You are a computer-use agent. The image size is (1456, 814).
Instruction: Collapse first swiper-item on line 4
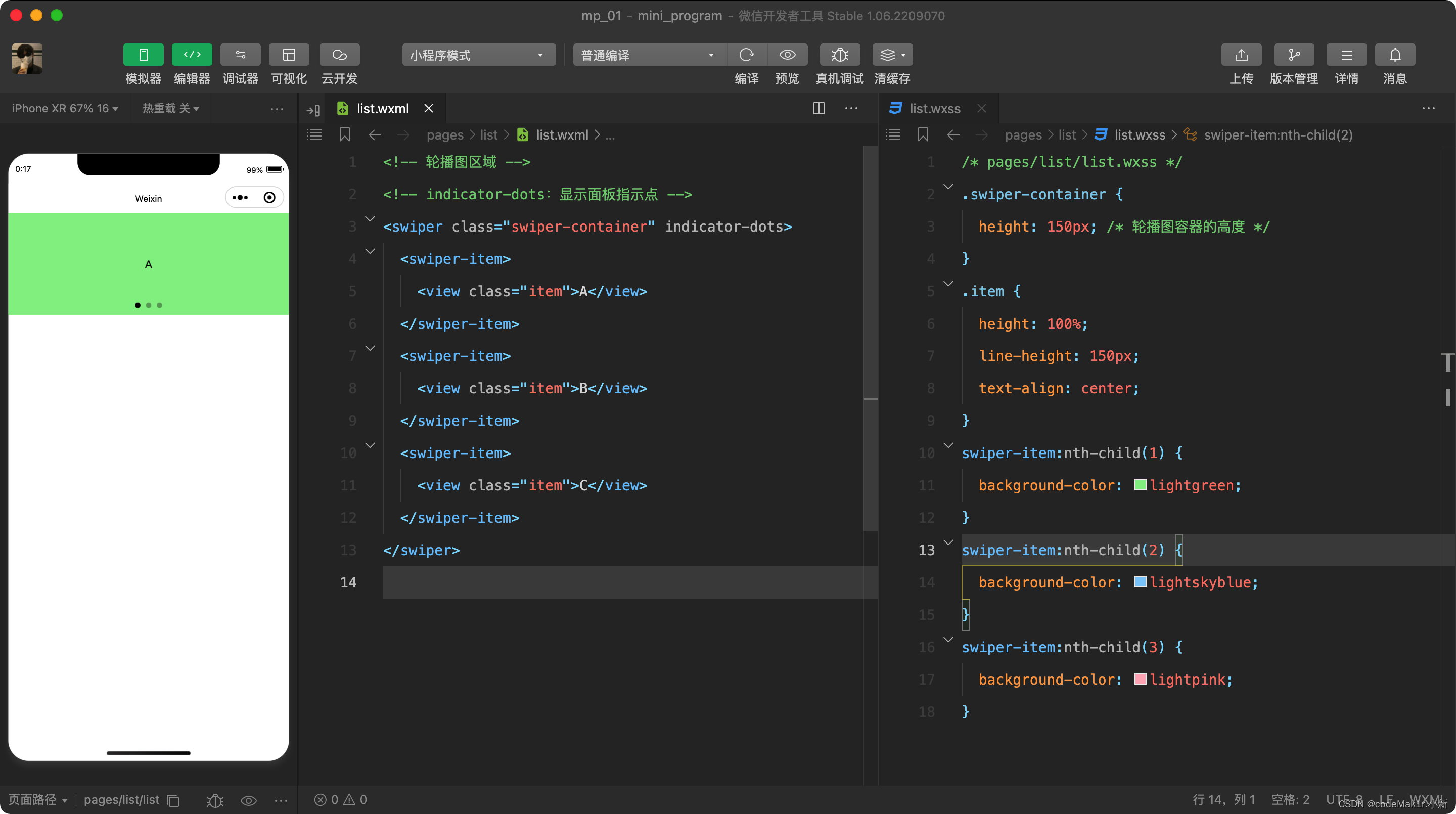[x=370, y=251]
